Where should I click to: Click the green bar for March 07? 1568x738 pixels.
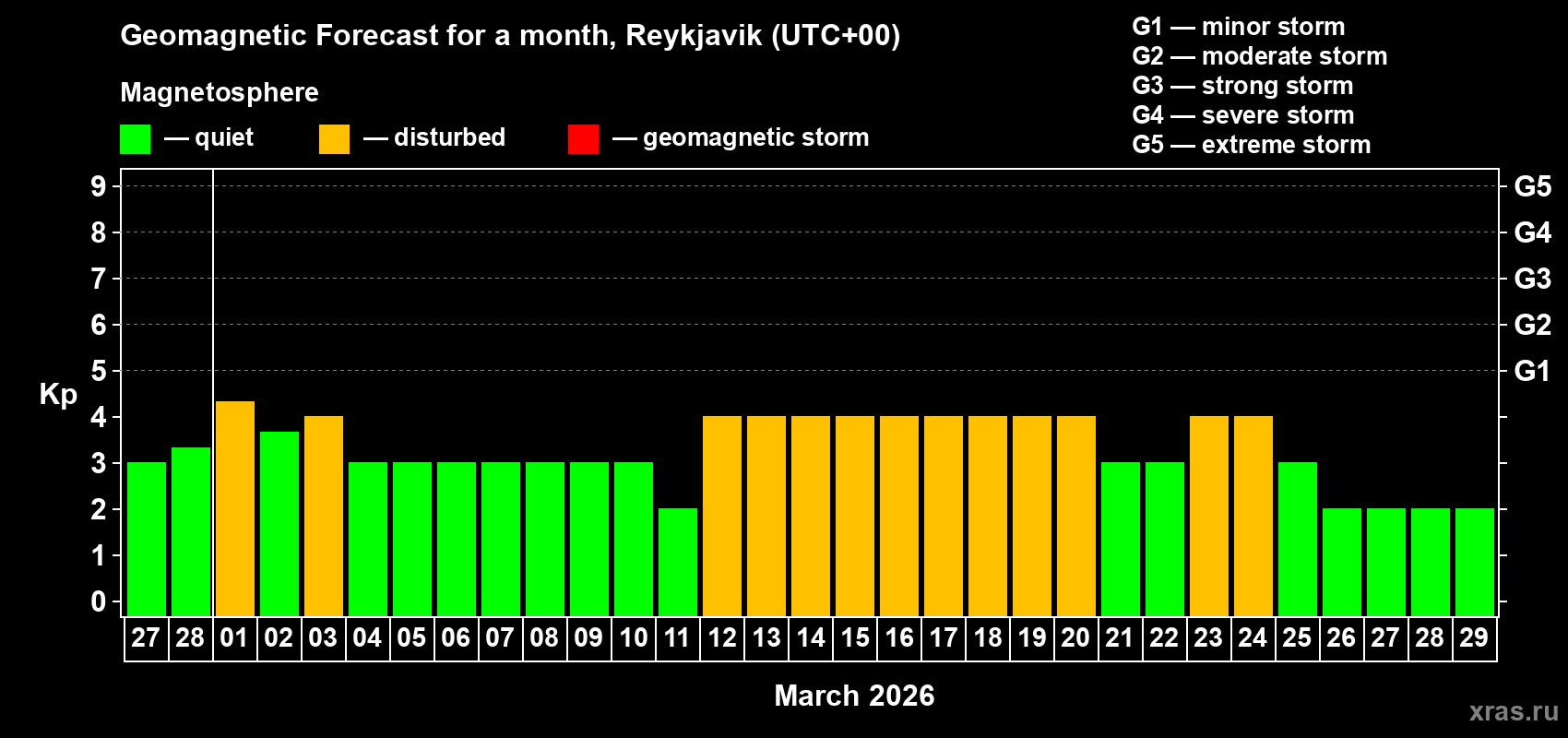501,539
